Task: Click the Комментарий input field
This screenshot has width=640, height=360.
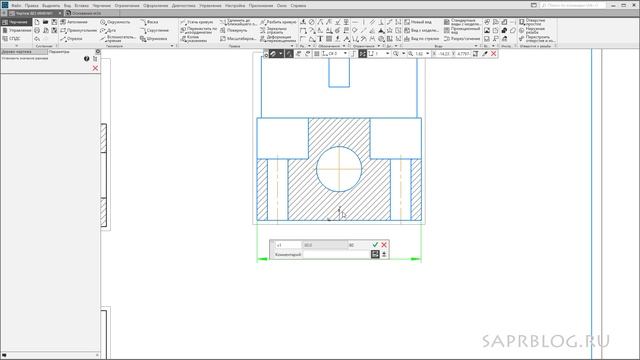Action: [x=336, y=254]
